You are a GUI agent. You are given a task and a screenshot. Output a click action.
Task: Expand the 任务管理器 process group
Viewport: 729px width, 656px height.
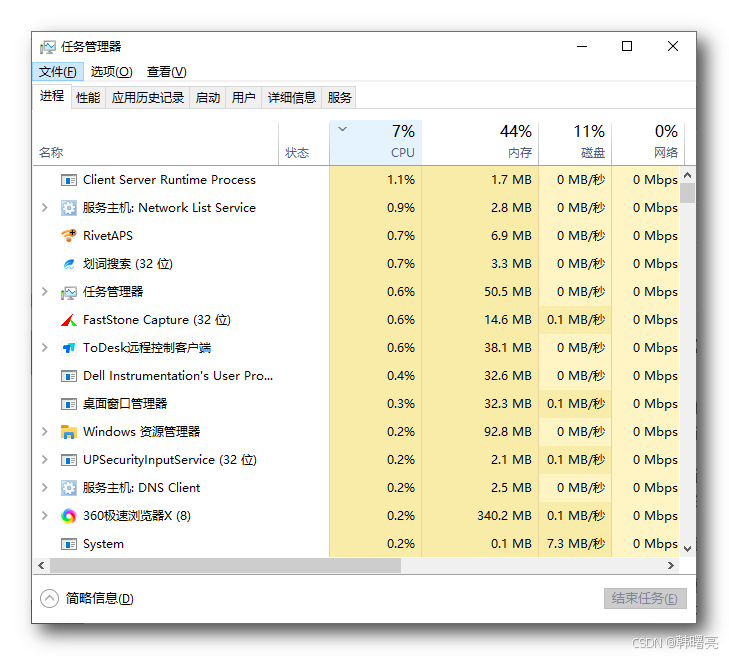pyautogui.click(x=45, y=292)
